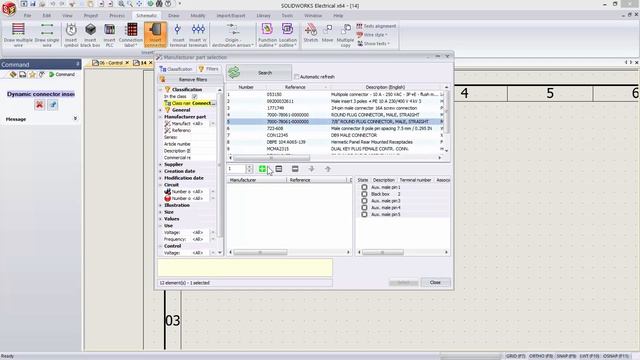640x360 pixels.
Task: Expand the Size filter group
Action: click(160, 212)
